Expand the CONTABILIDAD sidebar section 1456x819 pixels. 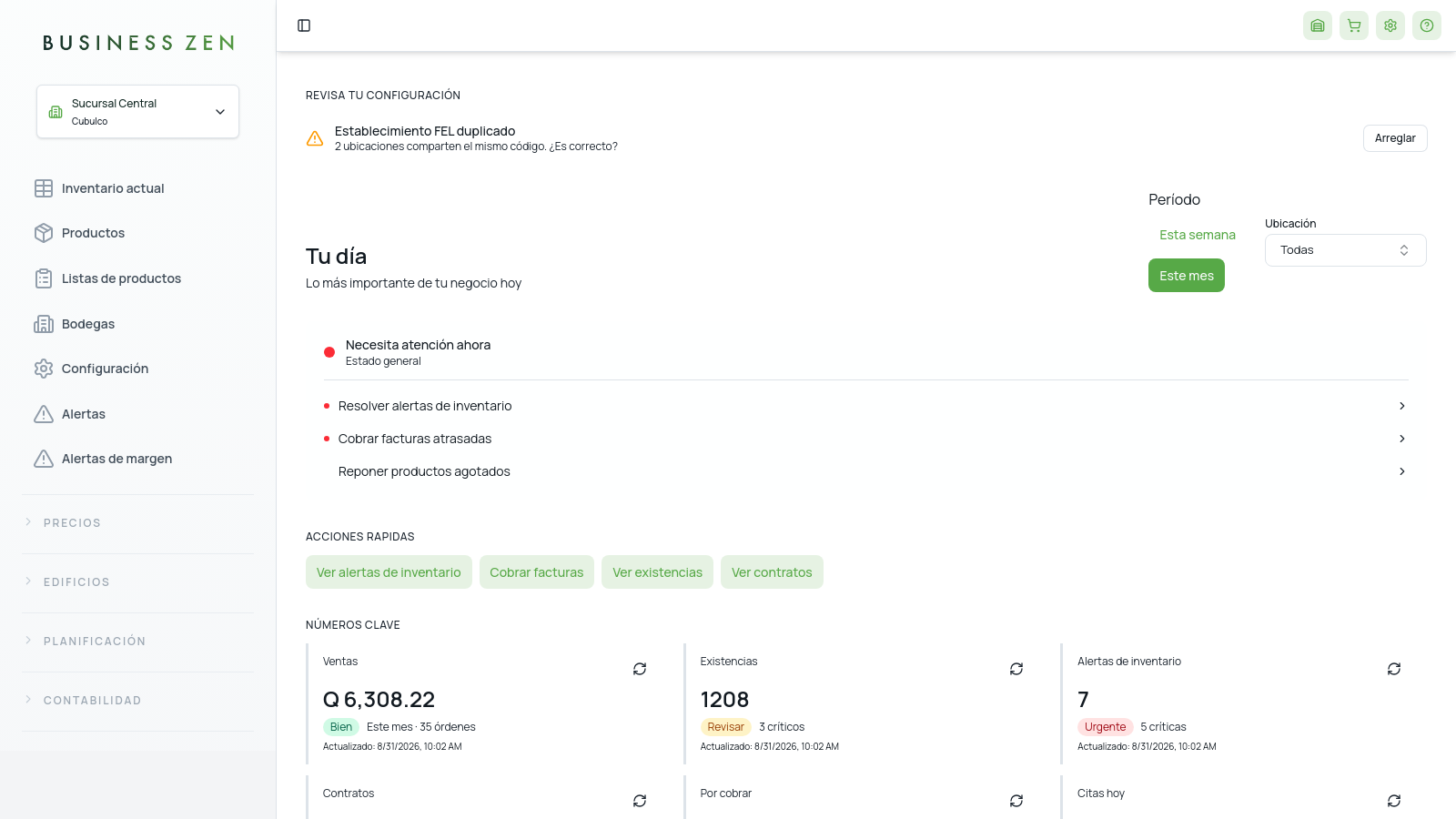[137, 701]
